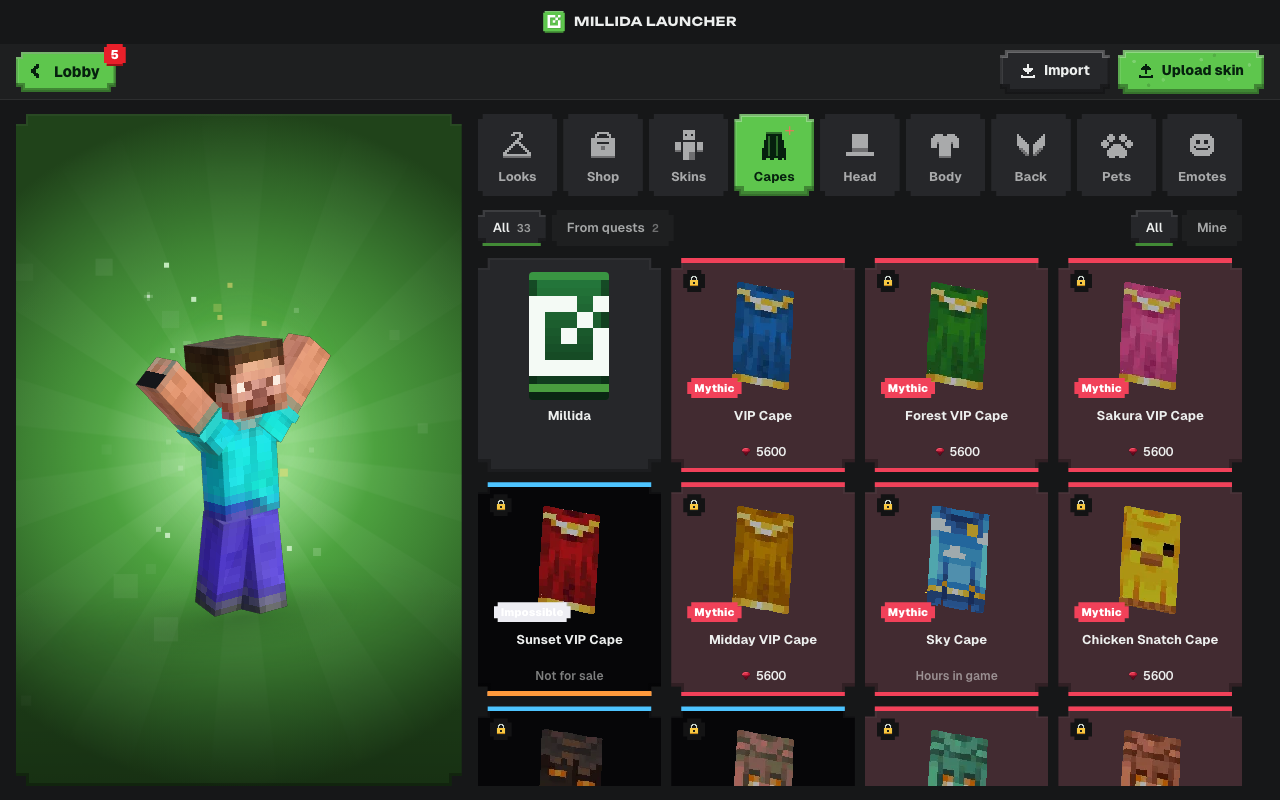1280x800 pixels.
Task: Select the red Sunset VIP Cape image
Action: coord(569,560)
